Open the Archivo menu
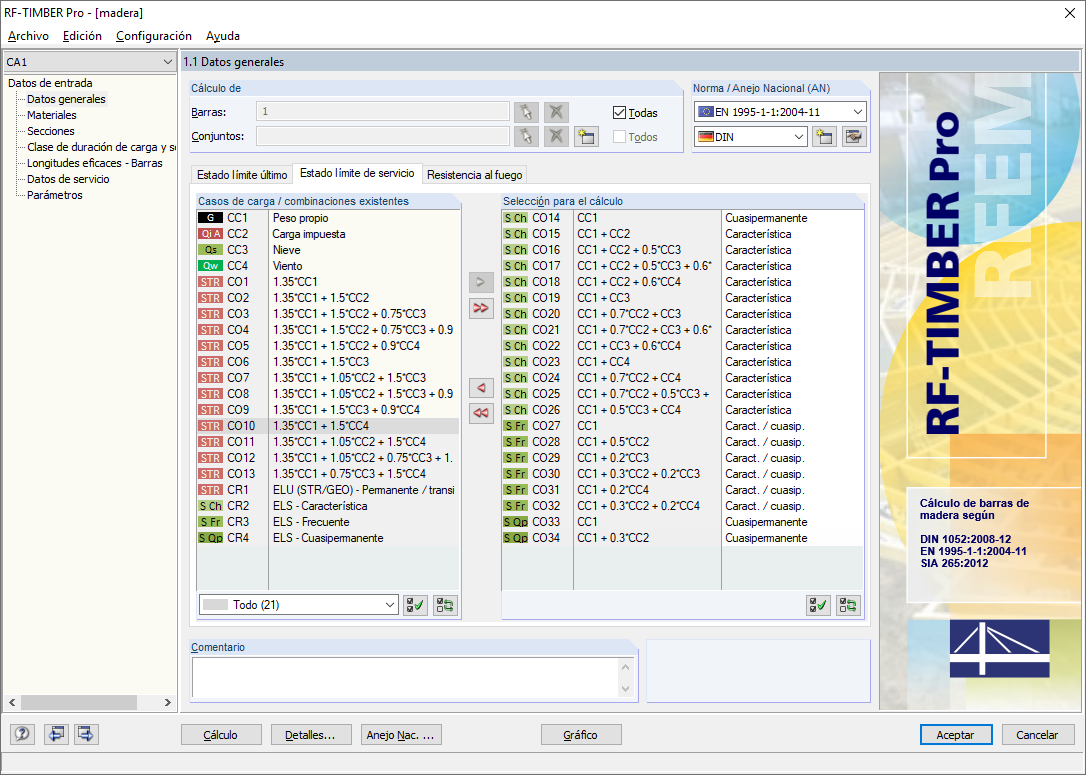The height and width of the screenshot is (775, 1086). point(28,36)
